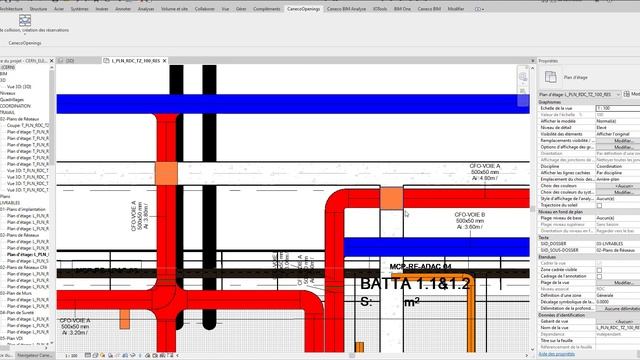
Task: Open the Collaborer ribbon tab
Action: point(204,9)
